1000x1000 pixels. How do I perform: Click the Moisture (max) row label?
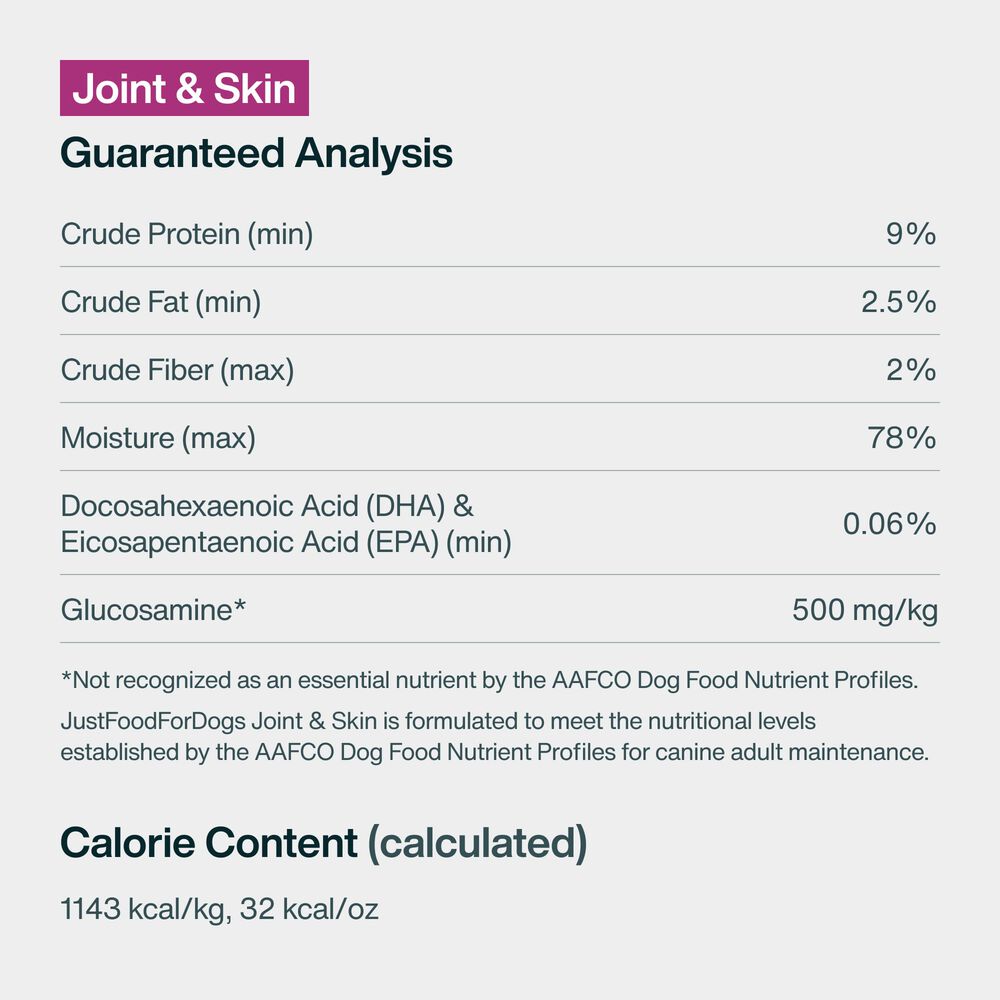point(158,438)
